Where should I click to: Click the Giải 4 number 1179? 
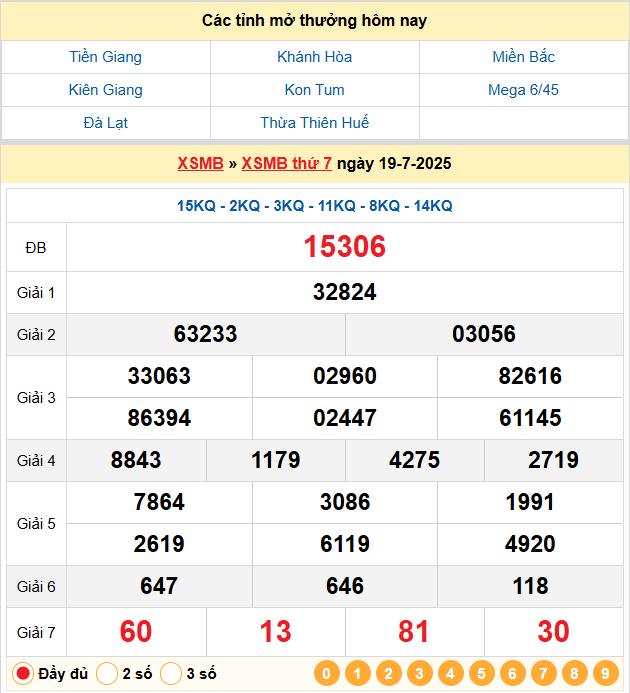click(x=275, y=460)
